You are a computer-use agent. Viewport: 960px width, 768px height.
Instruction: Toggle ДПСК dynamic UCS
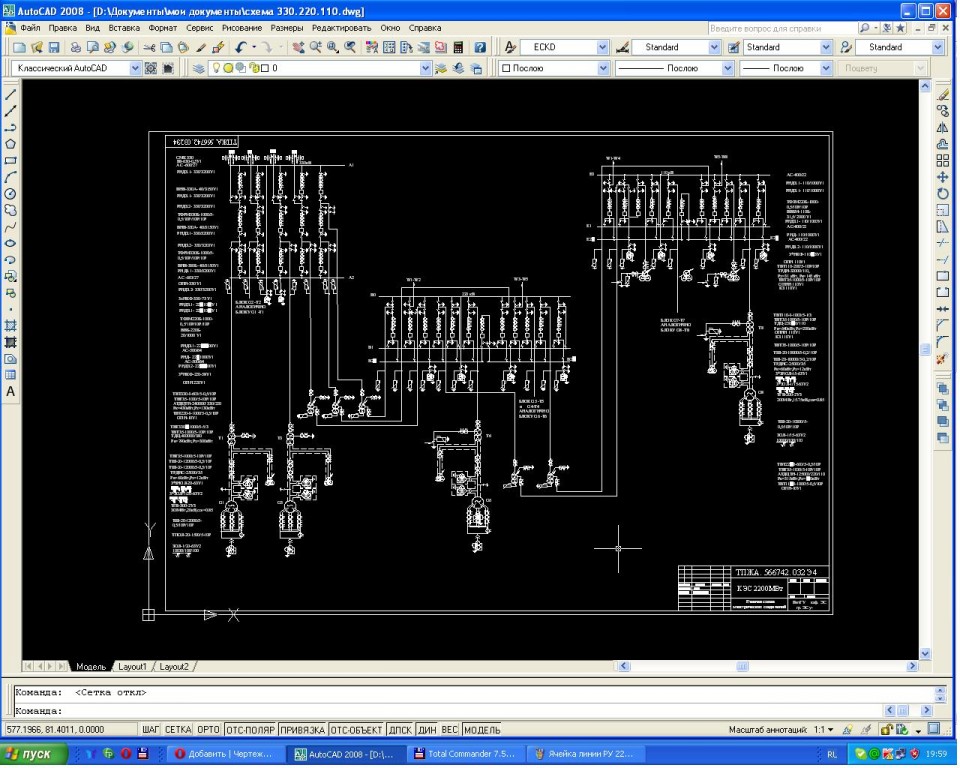tap(400, 730)
